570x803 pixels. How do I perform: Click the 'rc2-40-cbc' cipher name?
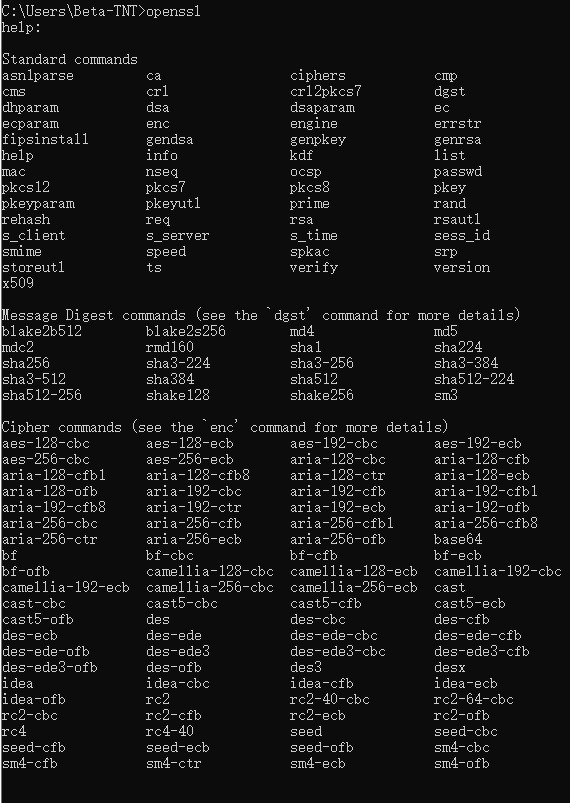click(x=330, y=700)
